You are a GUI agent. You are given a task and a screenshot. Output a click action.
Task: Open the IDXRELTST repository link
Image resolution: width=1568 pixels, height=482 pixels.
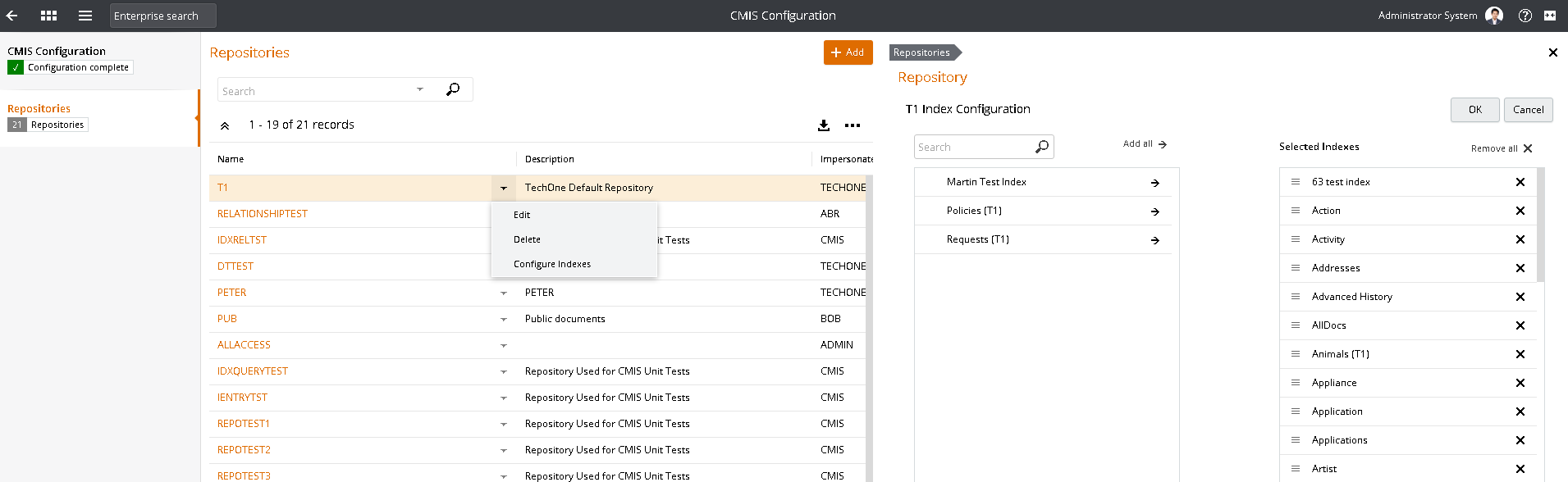(x=242, y=240)
